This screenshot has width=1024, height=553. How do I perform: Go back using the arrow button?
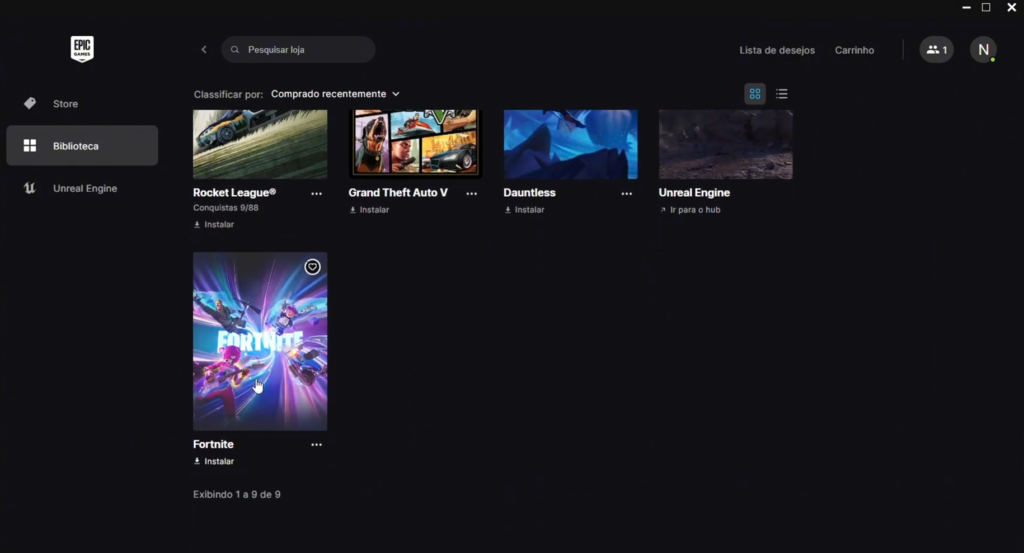(204, 50)
